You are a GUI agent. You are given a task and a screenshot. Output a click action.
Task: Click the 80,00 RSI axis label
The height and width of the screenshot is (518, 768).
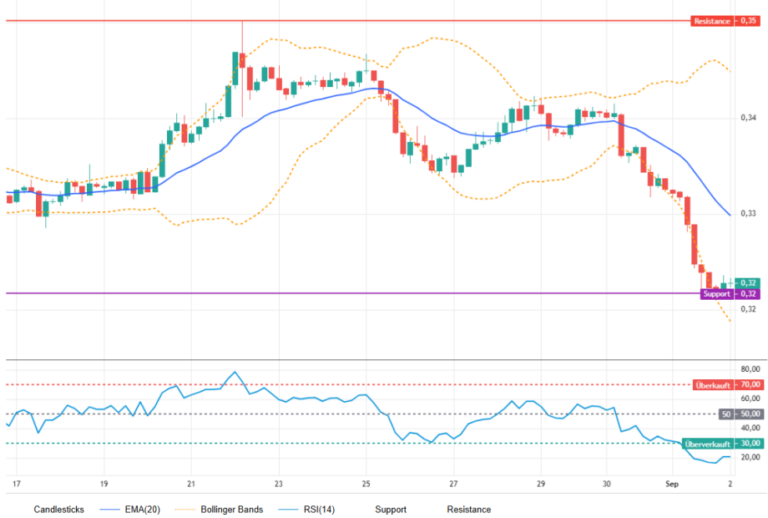pyautogui.click(x=750, y=369)
